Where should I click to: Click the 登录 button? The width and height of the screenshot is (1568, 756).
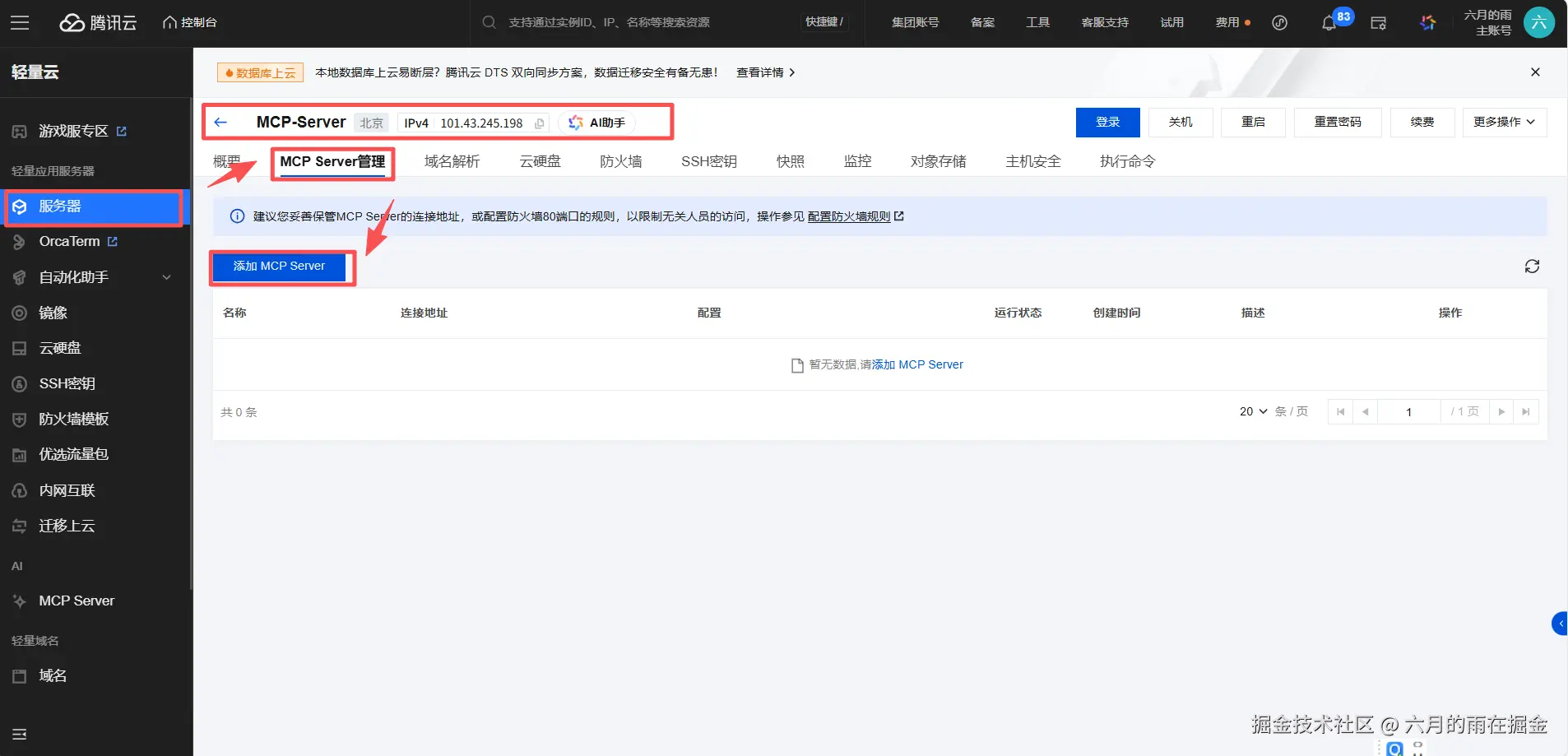pos(1107,122)
